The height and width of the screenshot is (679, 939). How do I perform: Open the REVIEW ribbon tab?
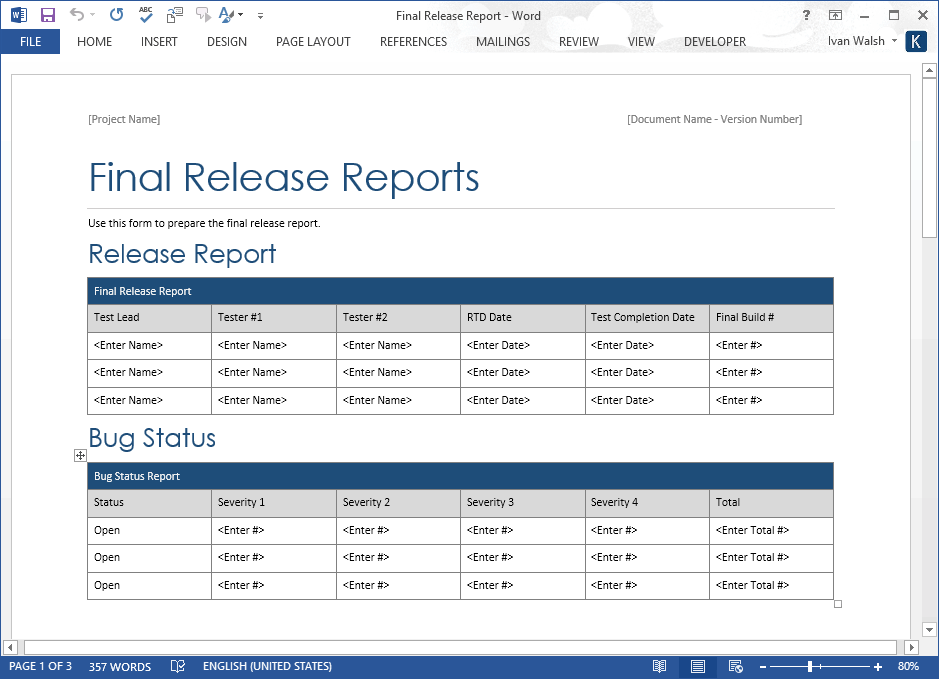click(x=578, y=41)
